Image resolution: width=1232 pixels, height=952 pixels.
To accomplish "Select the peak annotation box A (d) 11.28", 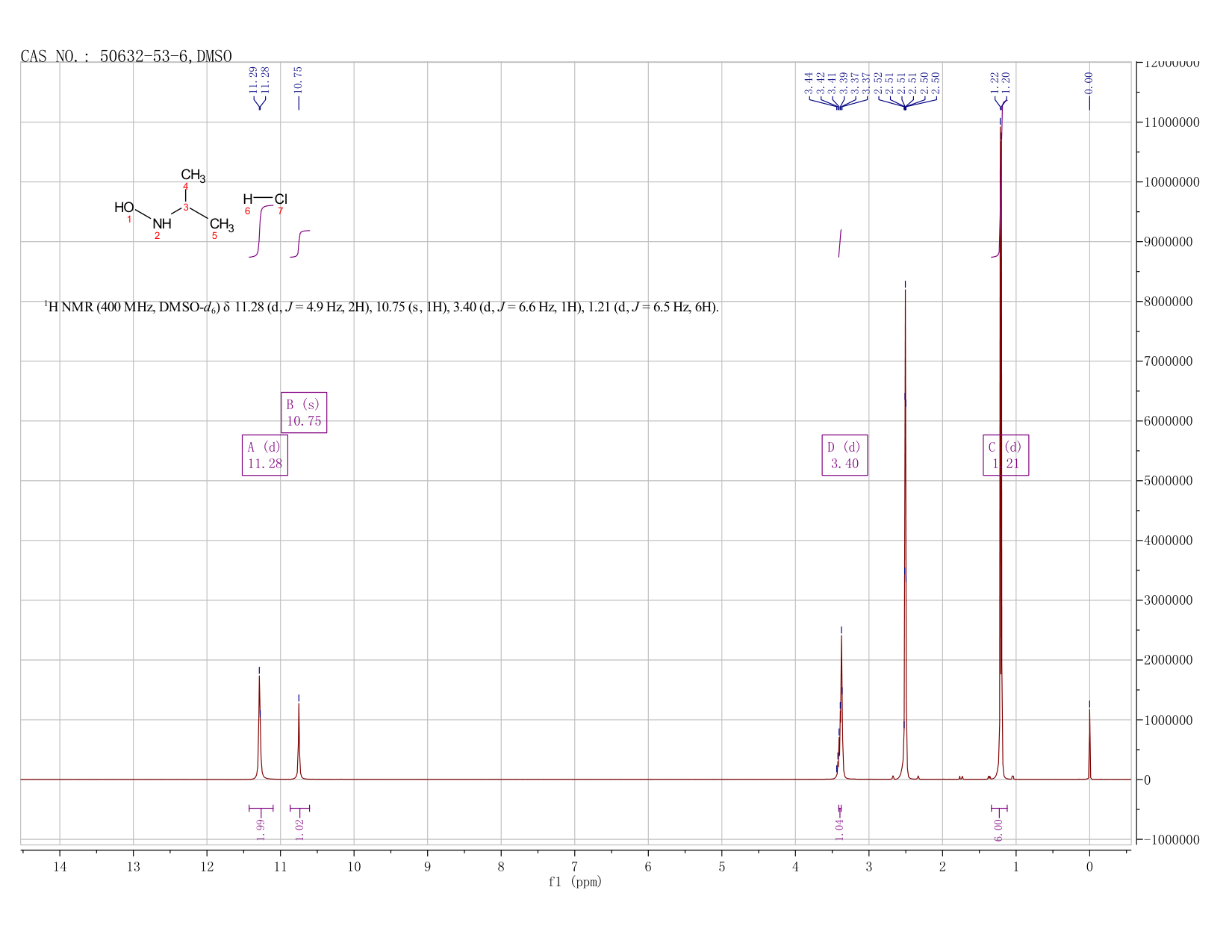I will point(267,457).
